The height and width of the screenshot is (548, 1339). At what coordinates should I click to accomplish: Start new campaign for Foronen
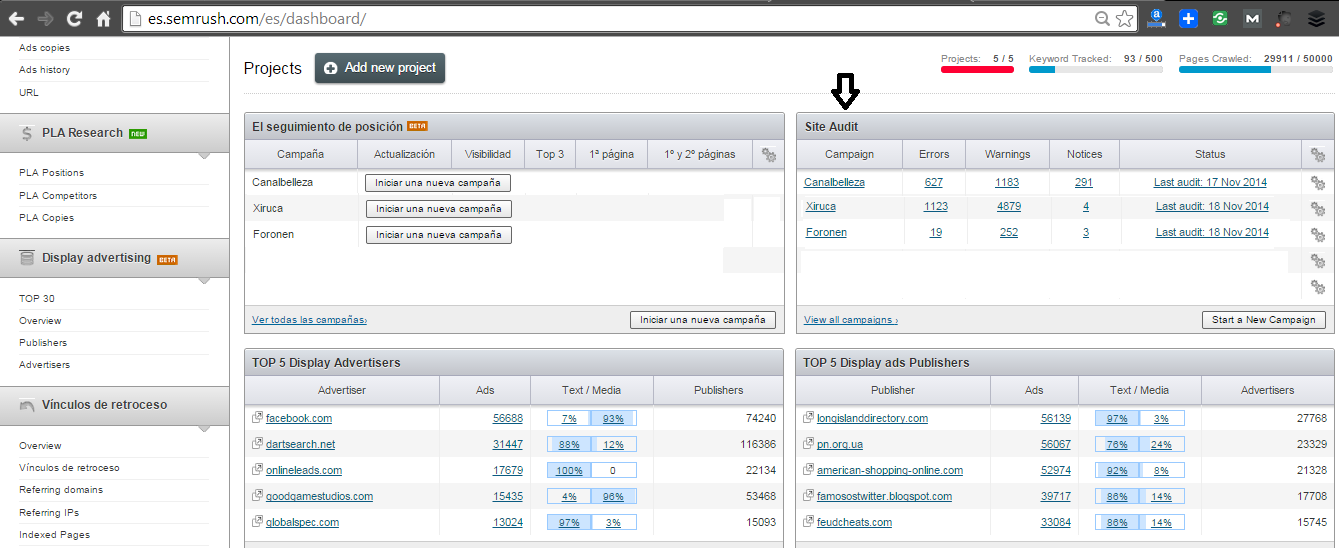439,235
